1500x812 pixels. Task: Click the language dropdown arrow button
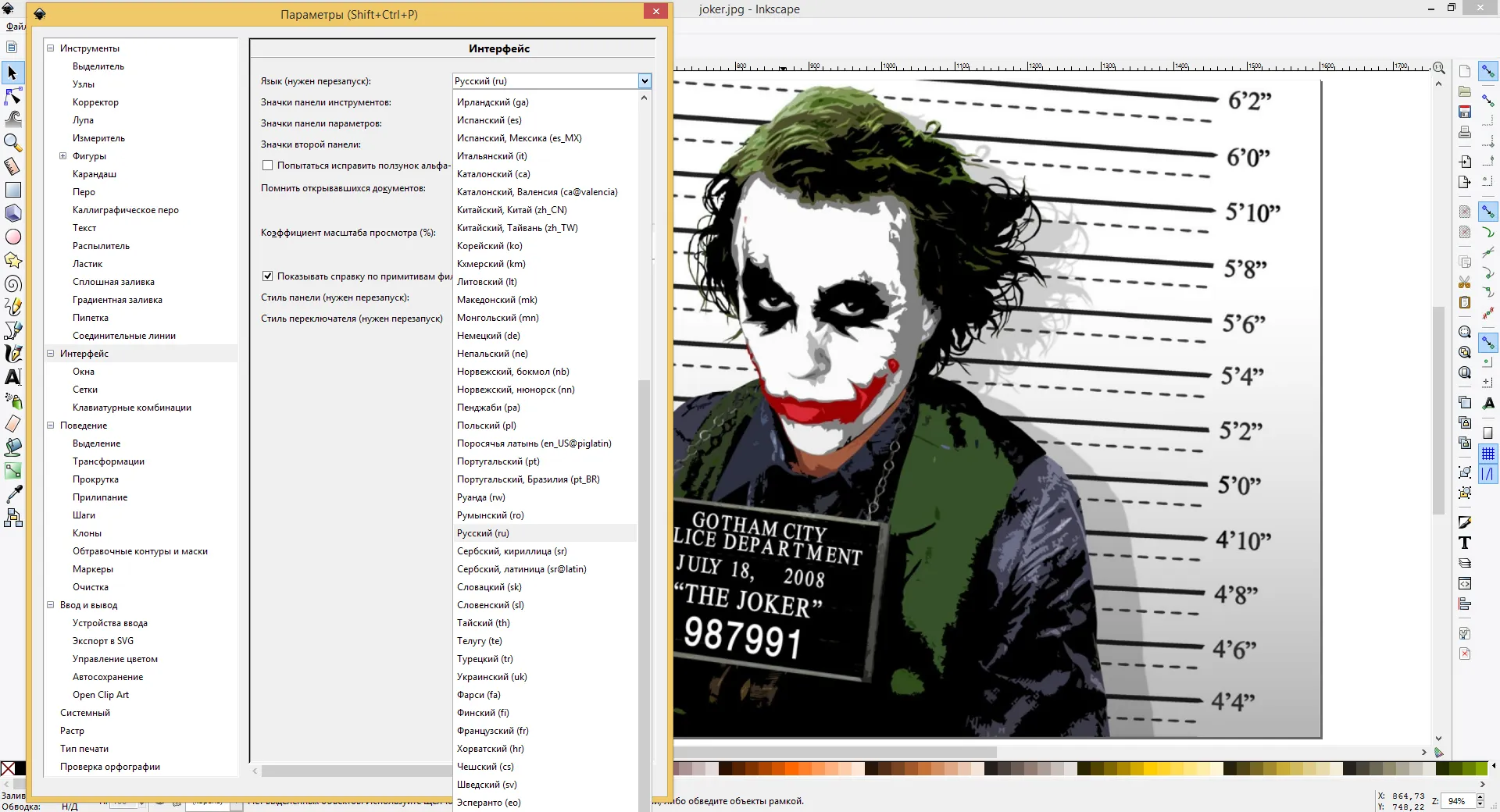point(645,81)
